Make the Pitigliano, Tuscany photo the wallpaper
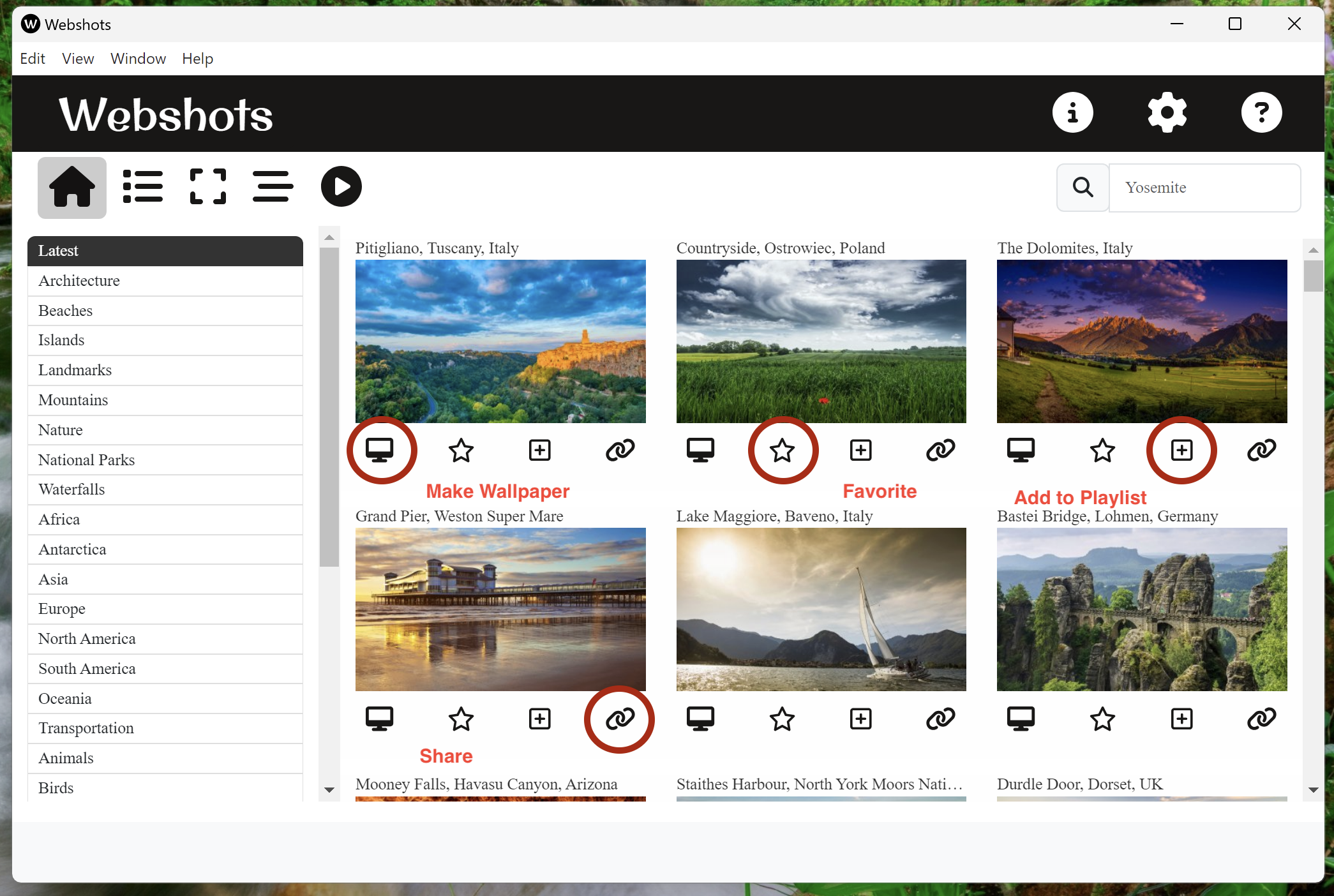This screenshot has width=1334, height=896. point(380,451)
